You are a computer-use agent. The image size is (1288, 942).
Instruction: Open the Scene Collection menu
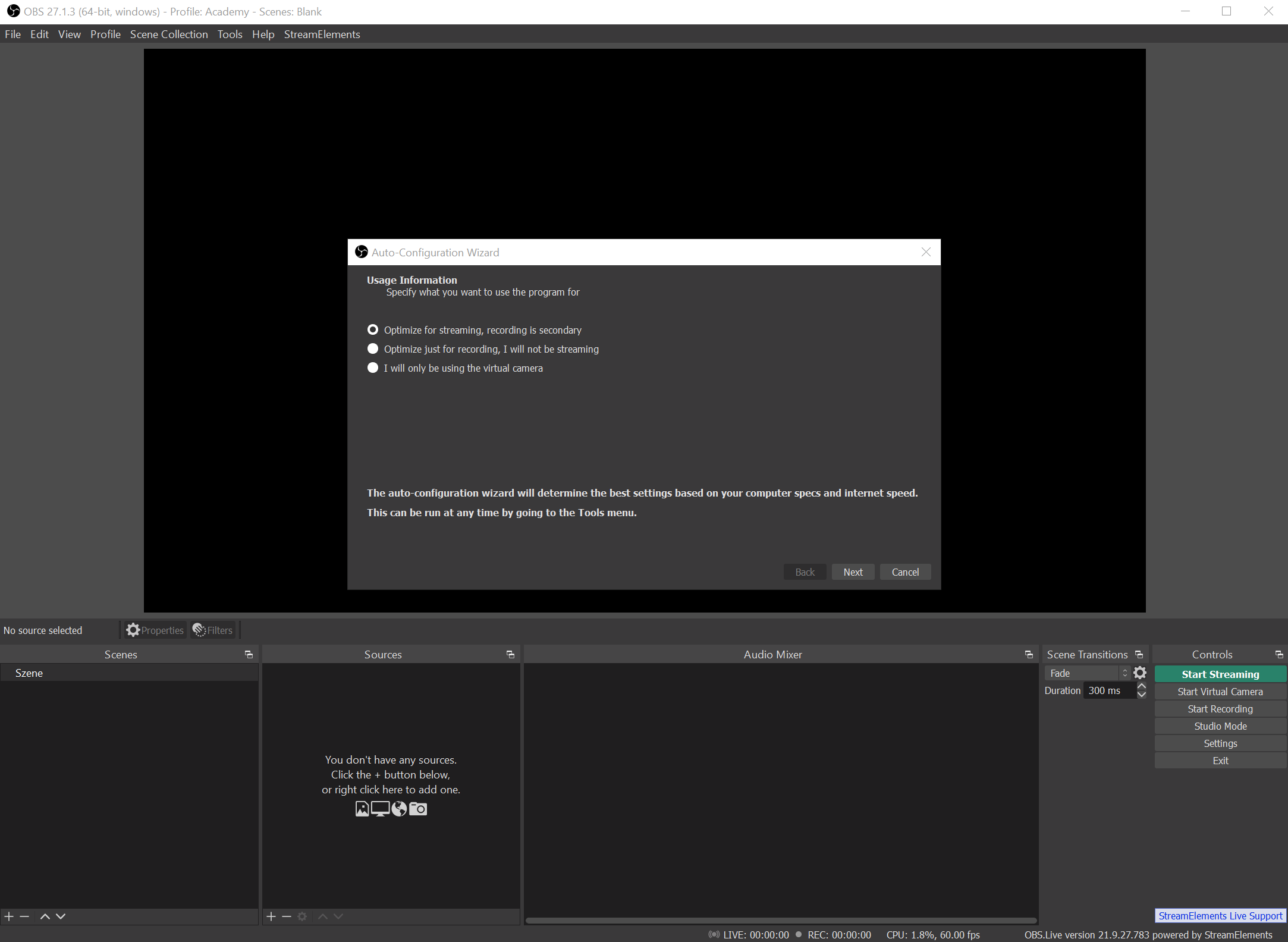pyautogui.click(x=169, y=34)
